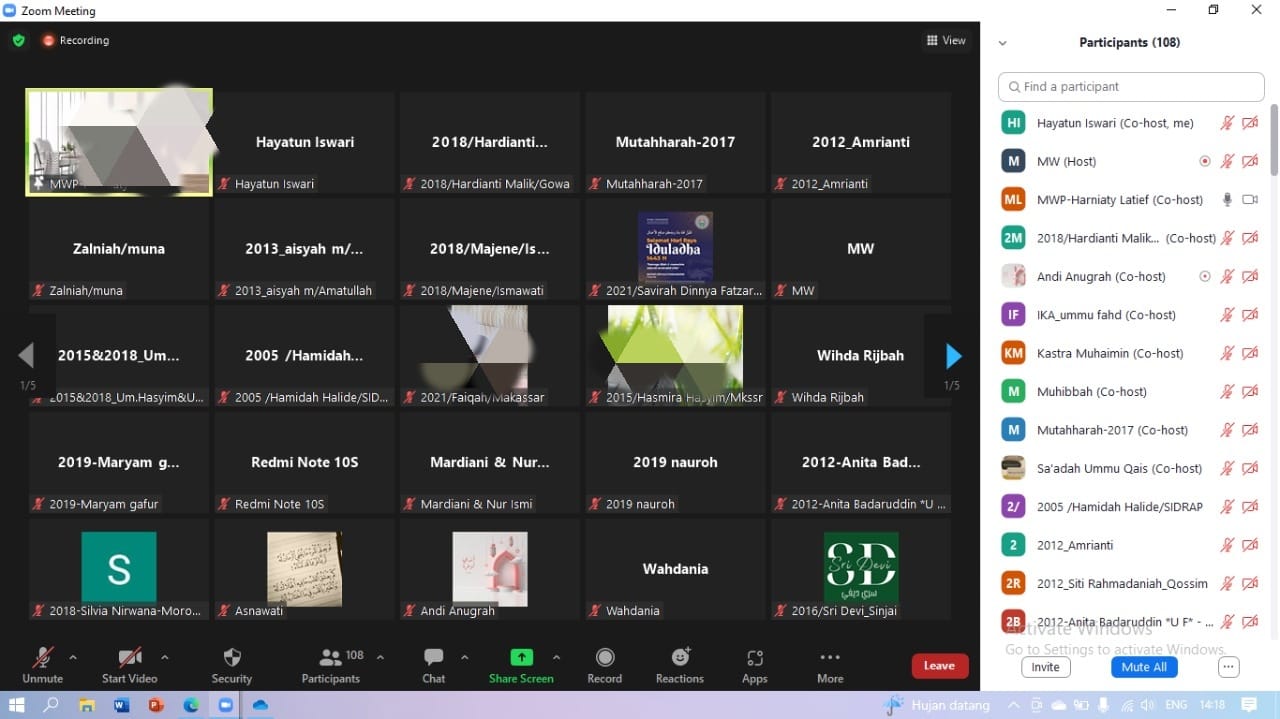This screenshot has width=1280, height=719.
Task: Click the Find a participant search field
Action: [x=1131, y=87]
